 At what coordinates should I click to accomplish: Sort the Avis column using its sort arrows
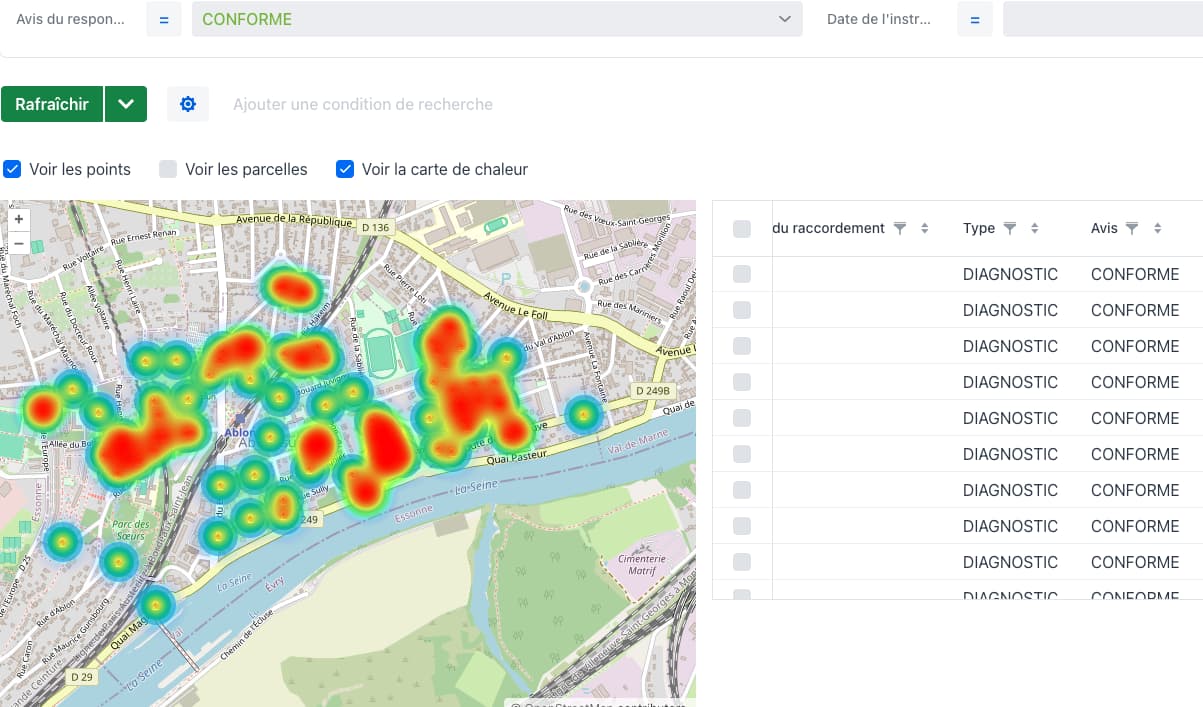pos(1157,227)
